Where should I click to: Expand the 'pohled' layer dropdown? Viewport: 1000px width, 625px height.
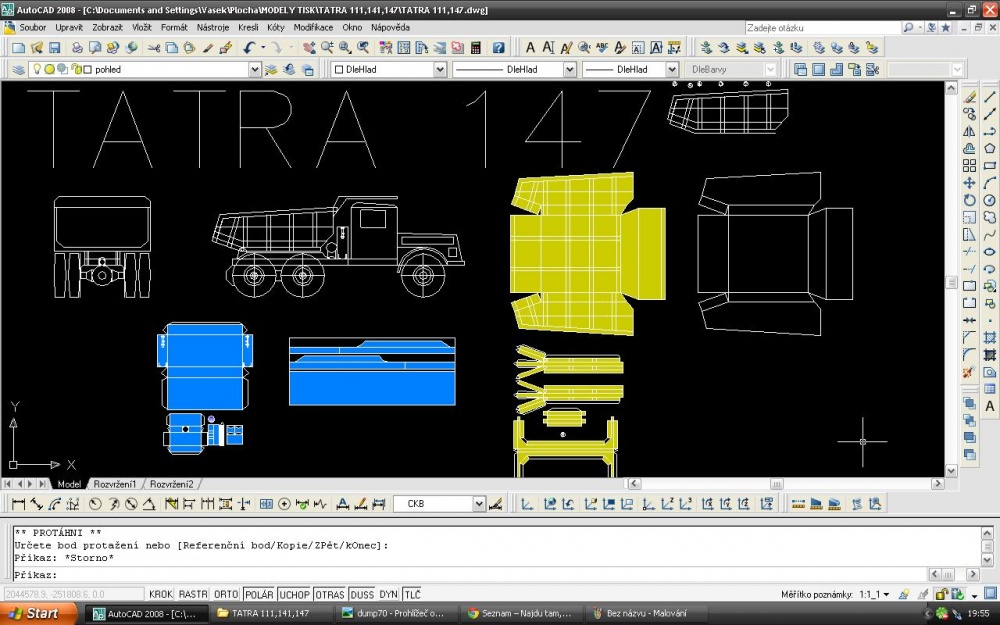tap(254, 70)
